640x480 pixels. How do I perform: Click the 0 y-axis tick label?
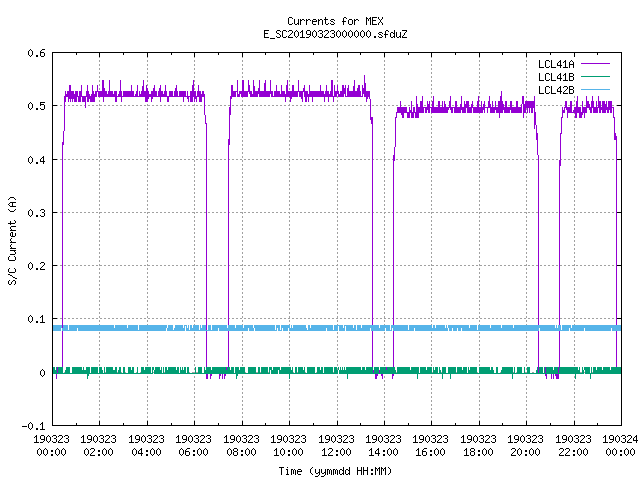click(x=42, y=373)
